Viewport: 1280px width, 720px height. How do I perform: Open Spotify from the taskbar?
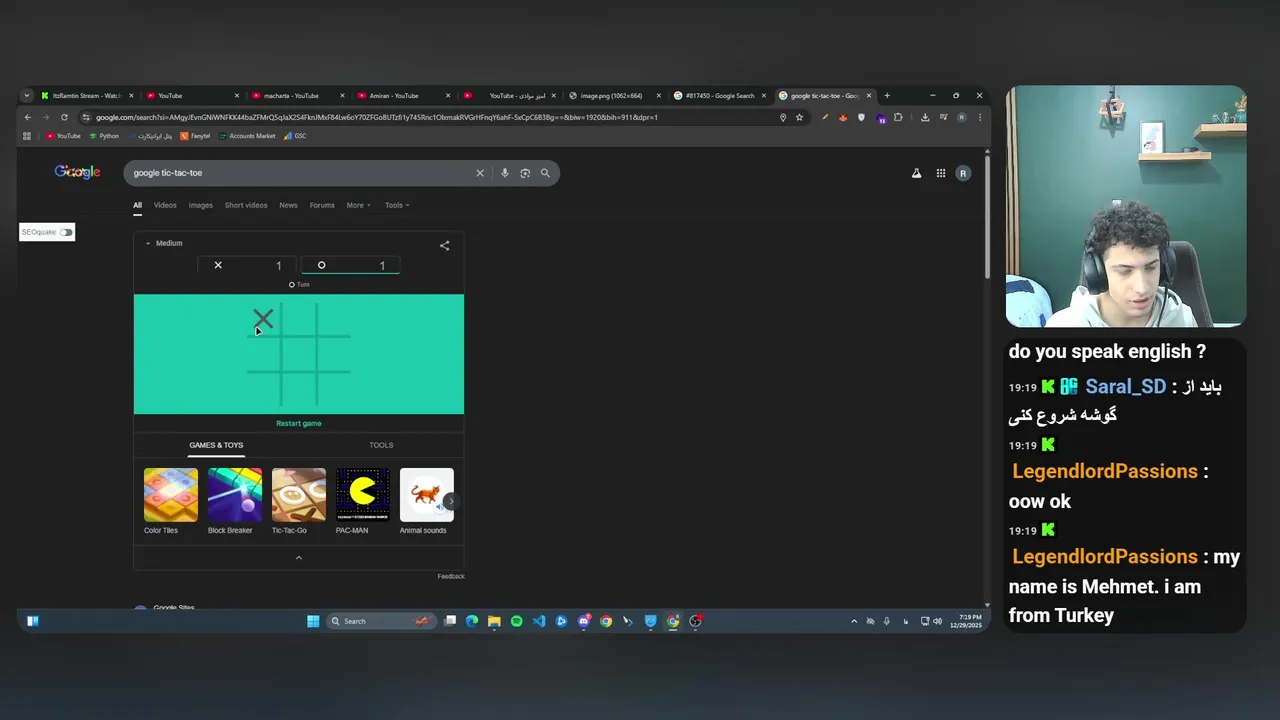click(x=516, y=621)
